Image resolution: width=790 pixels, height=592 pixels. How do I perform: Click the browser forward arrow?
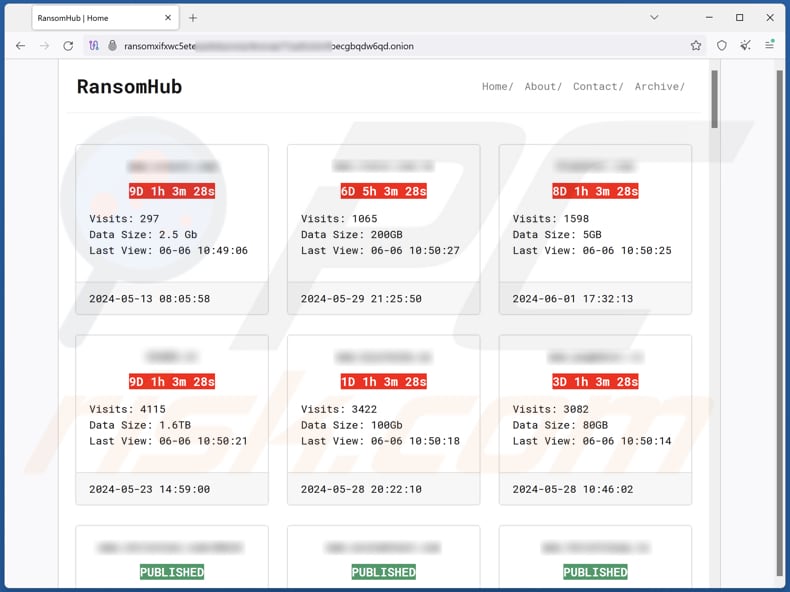(x=44, y=46)
